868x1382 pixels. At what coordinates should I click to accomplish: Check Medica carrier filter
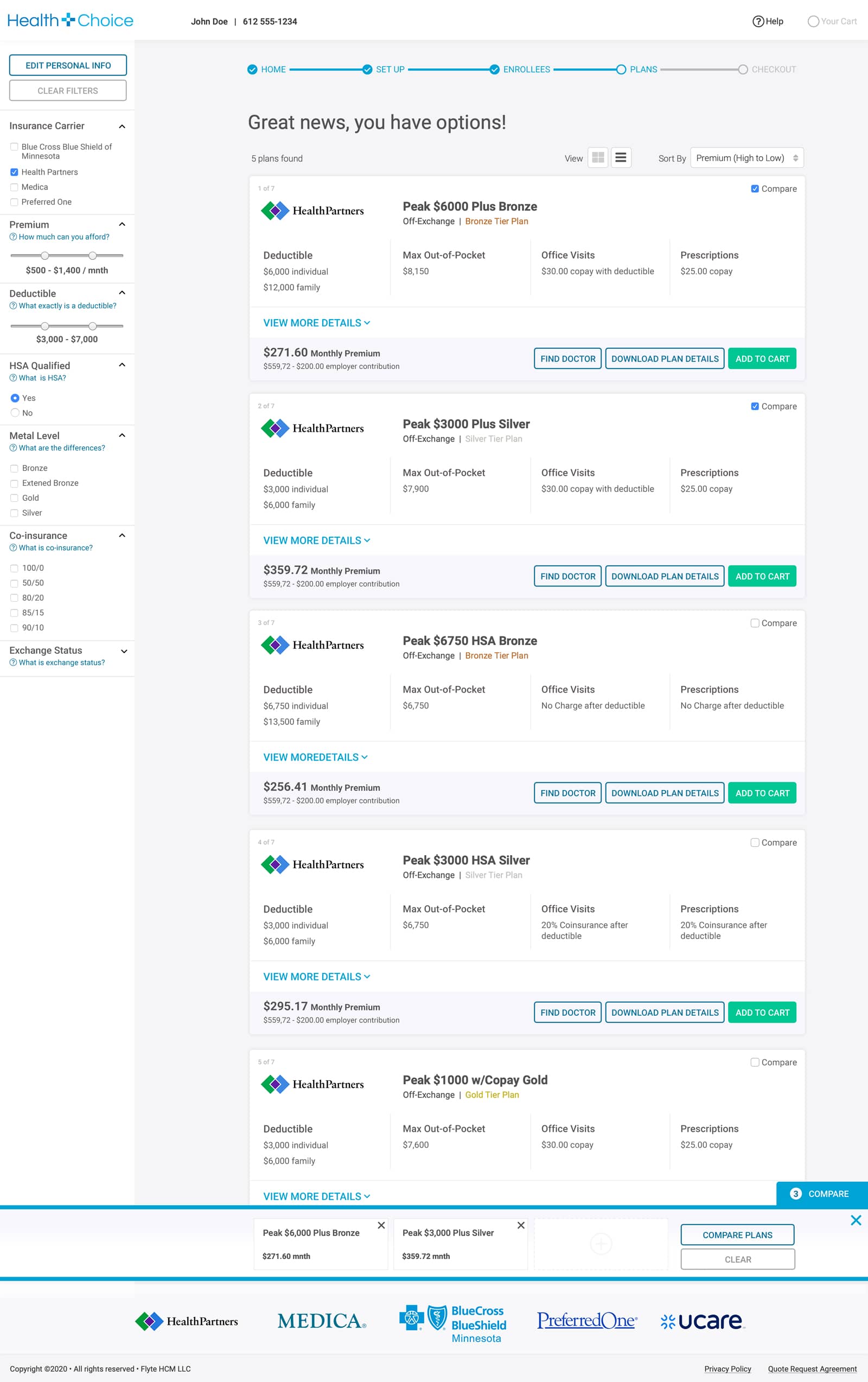[x=14, y=187]
